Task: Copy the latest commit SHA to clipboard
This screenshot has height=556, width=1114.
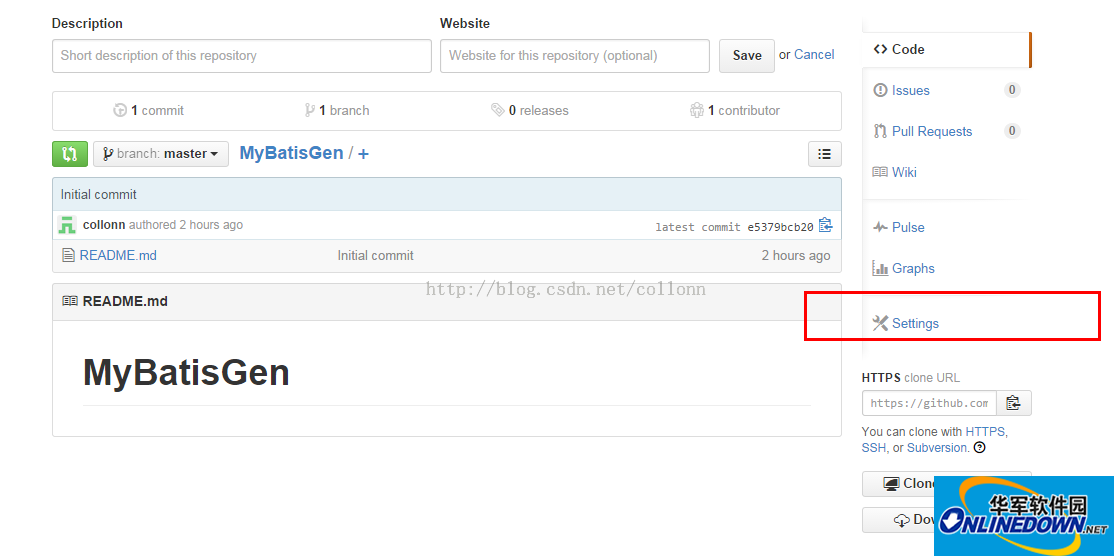Action: 825,225
